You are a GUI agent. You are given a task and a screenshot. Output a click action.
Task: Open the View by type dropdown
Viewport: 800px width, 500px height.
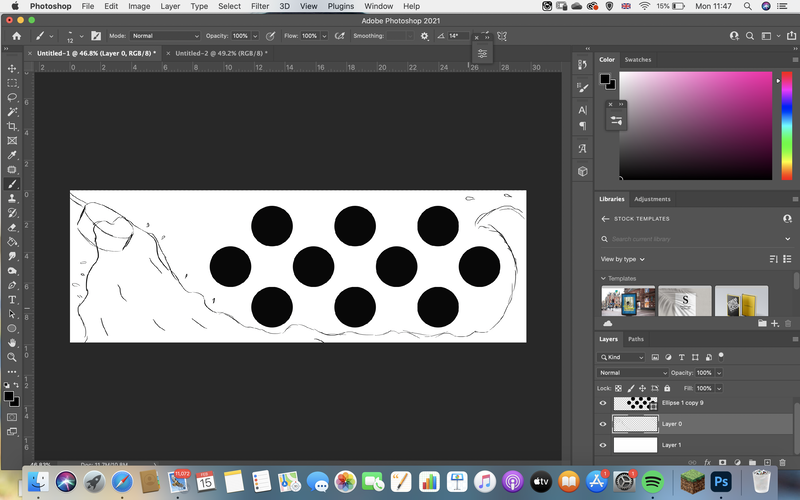coord(622,259)
